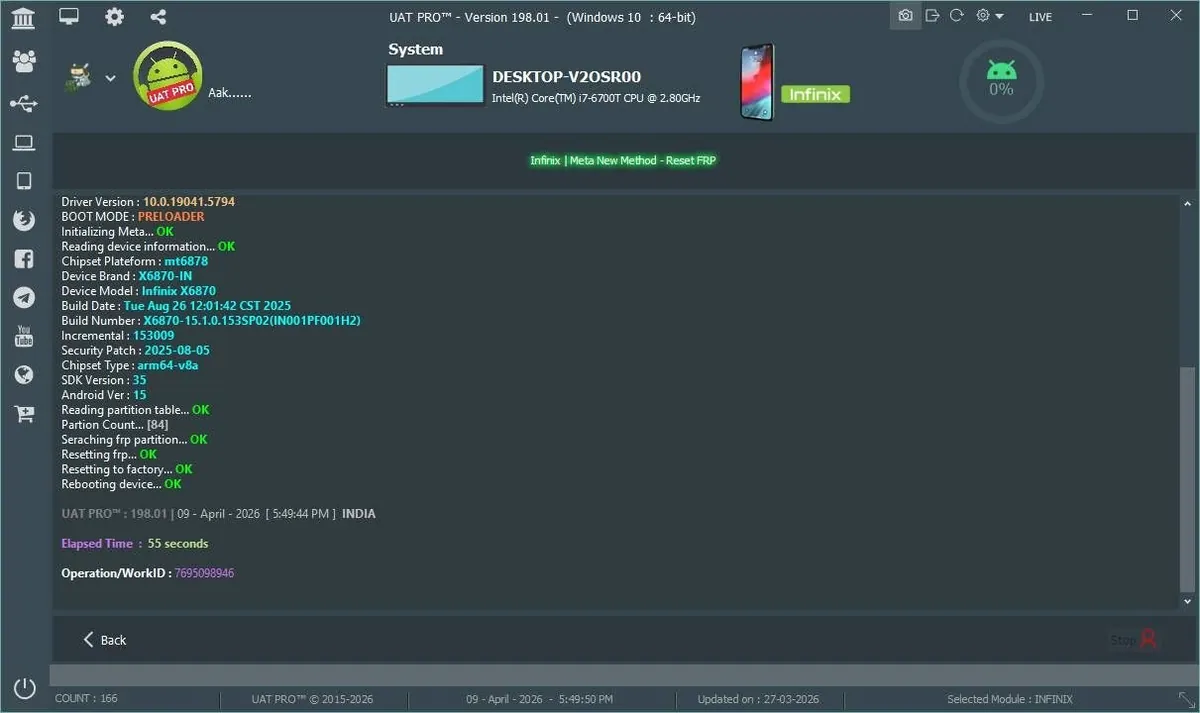Click the 'Infinix X6870' device model value

click(x=178, y=291)
